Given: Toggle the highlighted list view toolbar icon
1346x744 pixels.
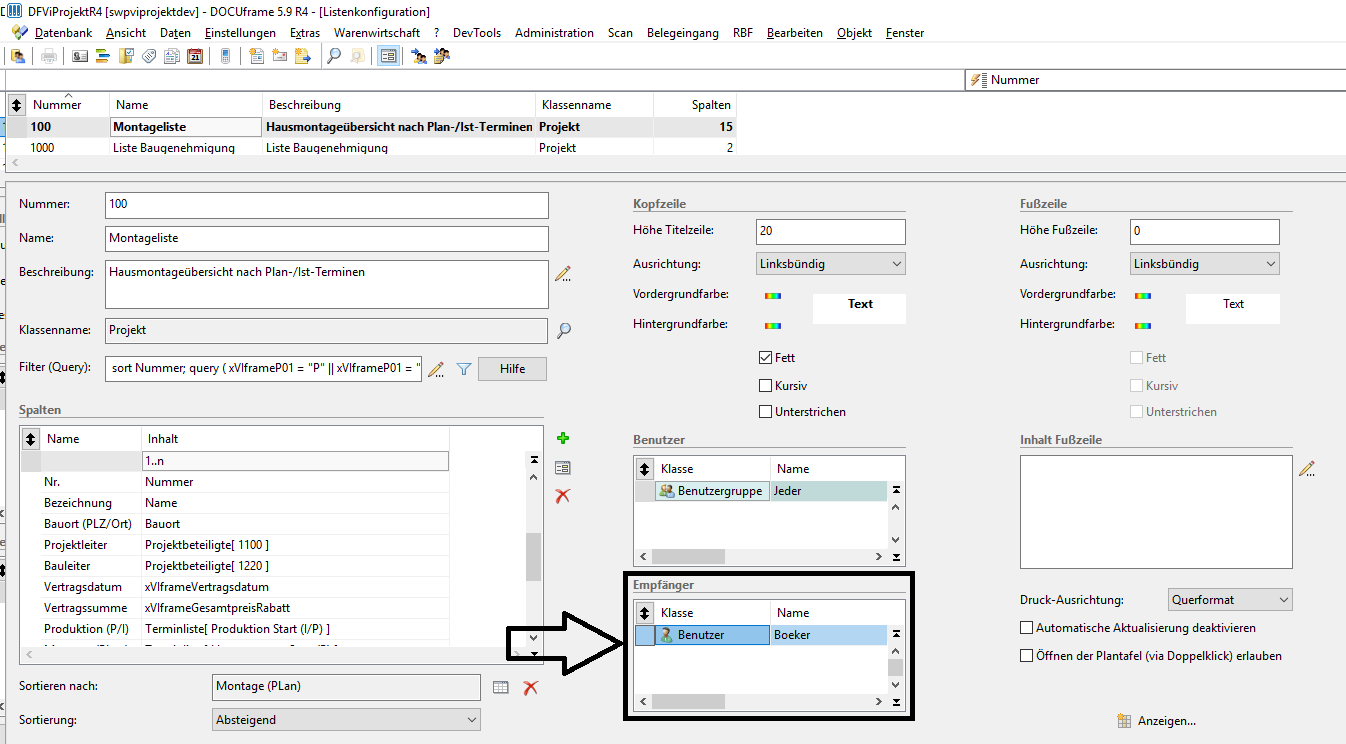Looking at the screenshot, I should [x=388, y=56].
